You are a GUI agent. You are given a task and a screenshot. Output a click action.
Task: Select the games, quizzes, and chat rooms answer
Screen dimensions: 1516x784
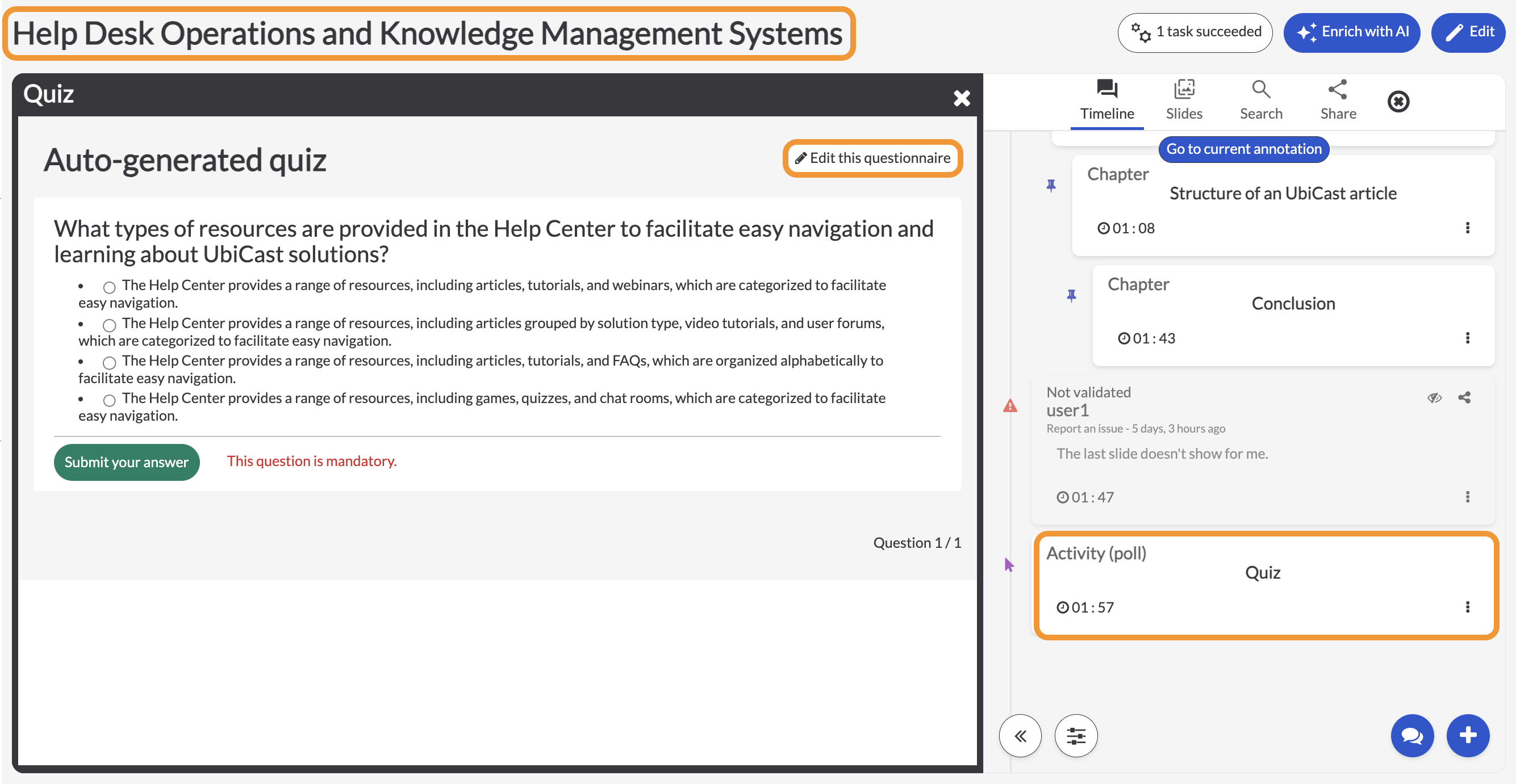coord(109,400)
